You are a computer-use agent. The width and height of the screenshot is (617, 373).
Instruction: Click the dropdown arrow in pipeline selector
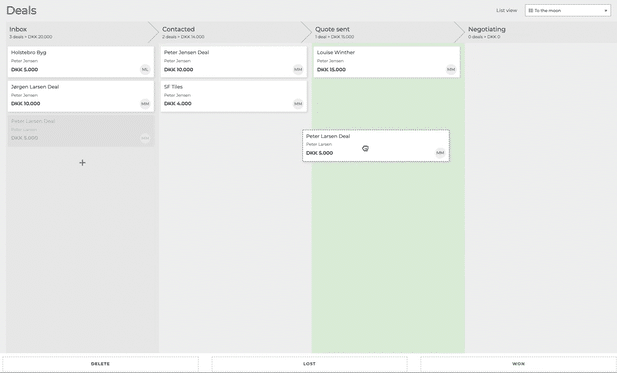point(606,11)
